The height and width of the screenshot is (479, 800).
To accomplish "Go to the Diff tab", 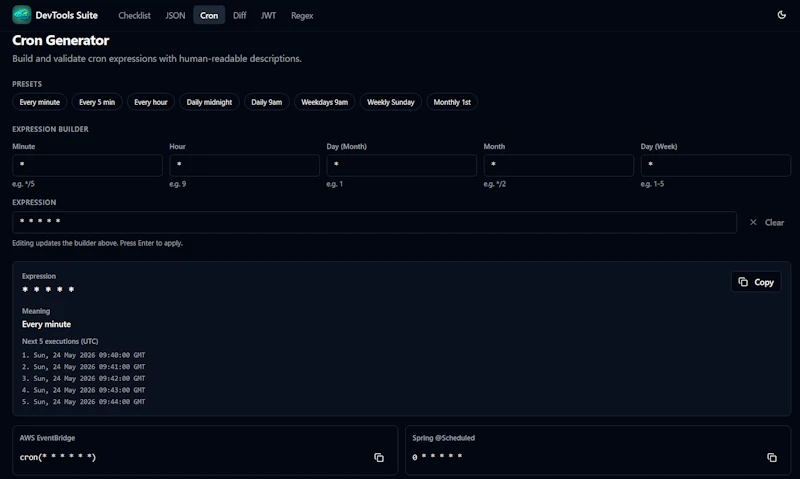I will 239,15.
